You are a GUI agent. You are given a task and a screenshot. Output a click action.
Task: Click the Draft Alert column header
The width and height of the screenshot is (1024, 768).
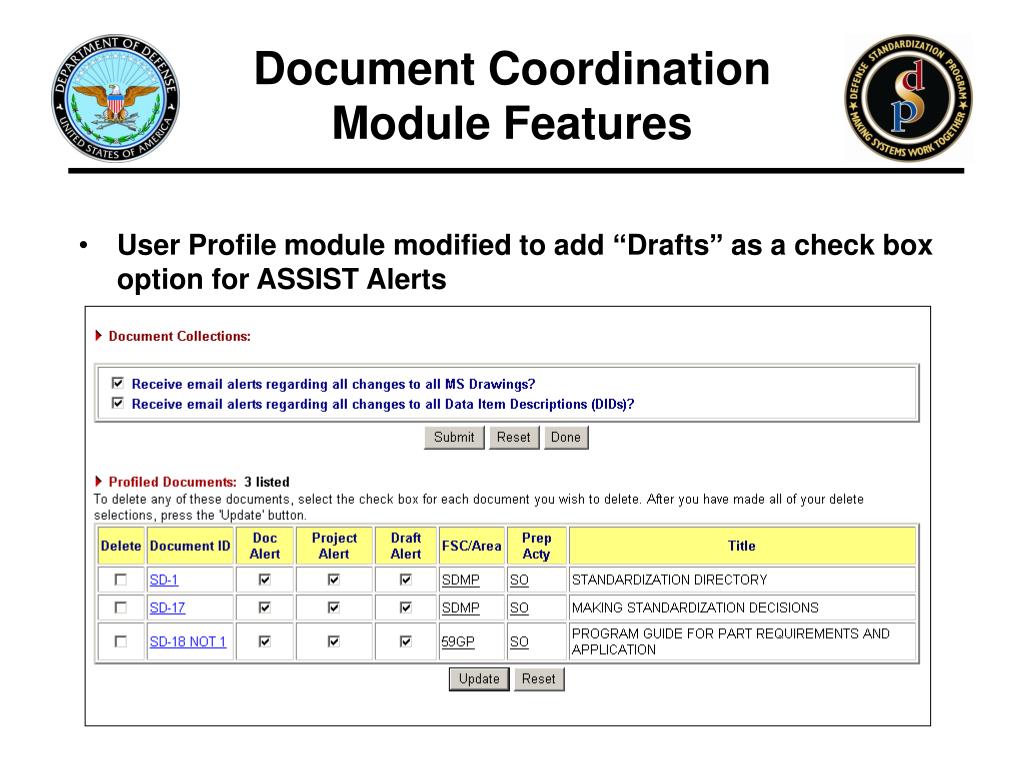(x=406, y=546)
